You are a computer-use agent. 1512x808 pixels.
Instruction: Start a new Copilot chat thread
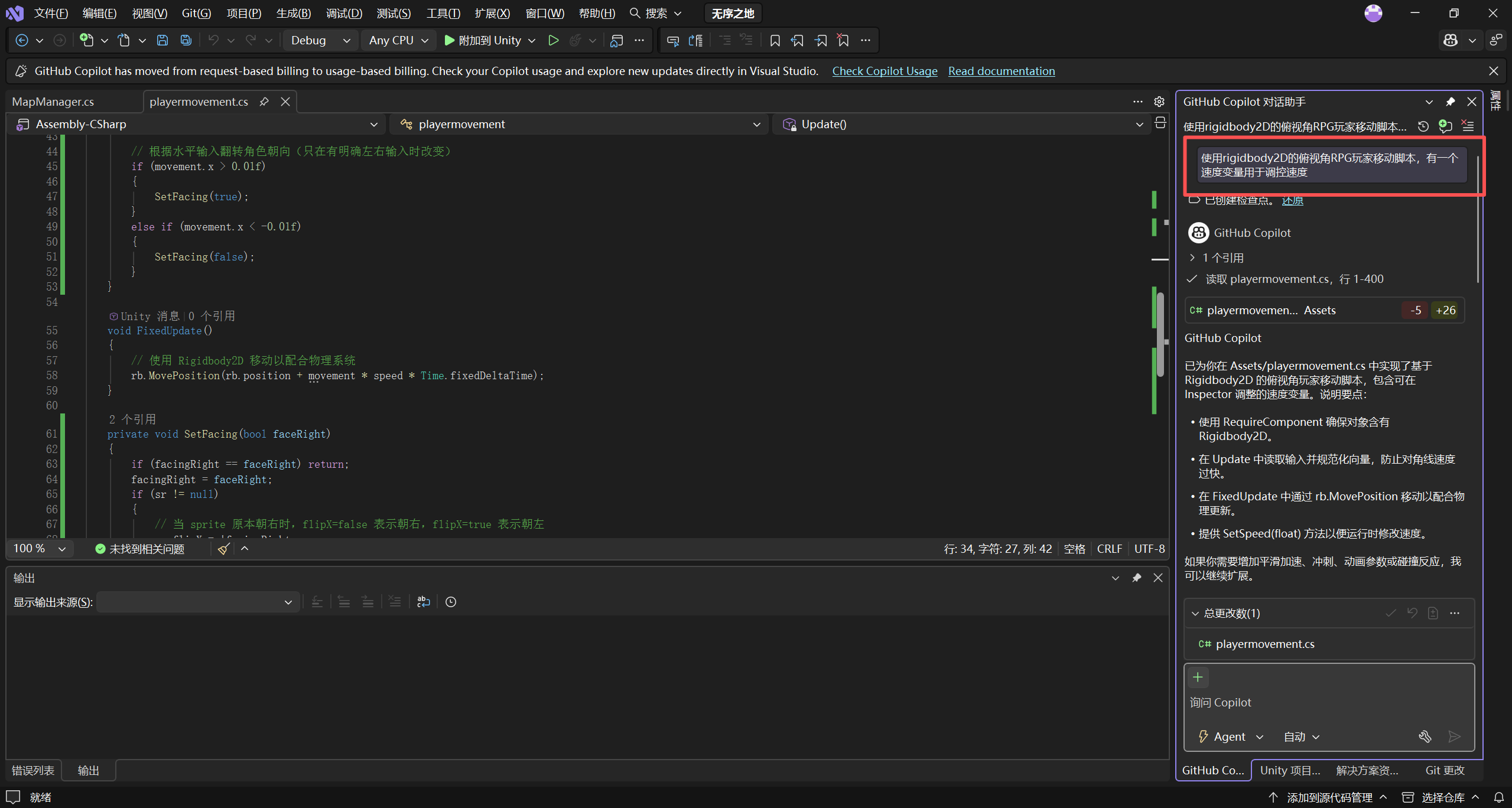(x=1445, y=126)
